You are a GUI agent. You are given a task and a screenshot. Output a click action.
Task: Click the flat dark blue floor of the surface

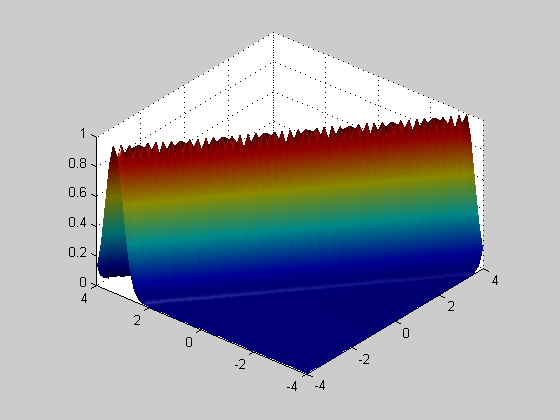click(x=304, y=329)
